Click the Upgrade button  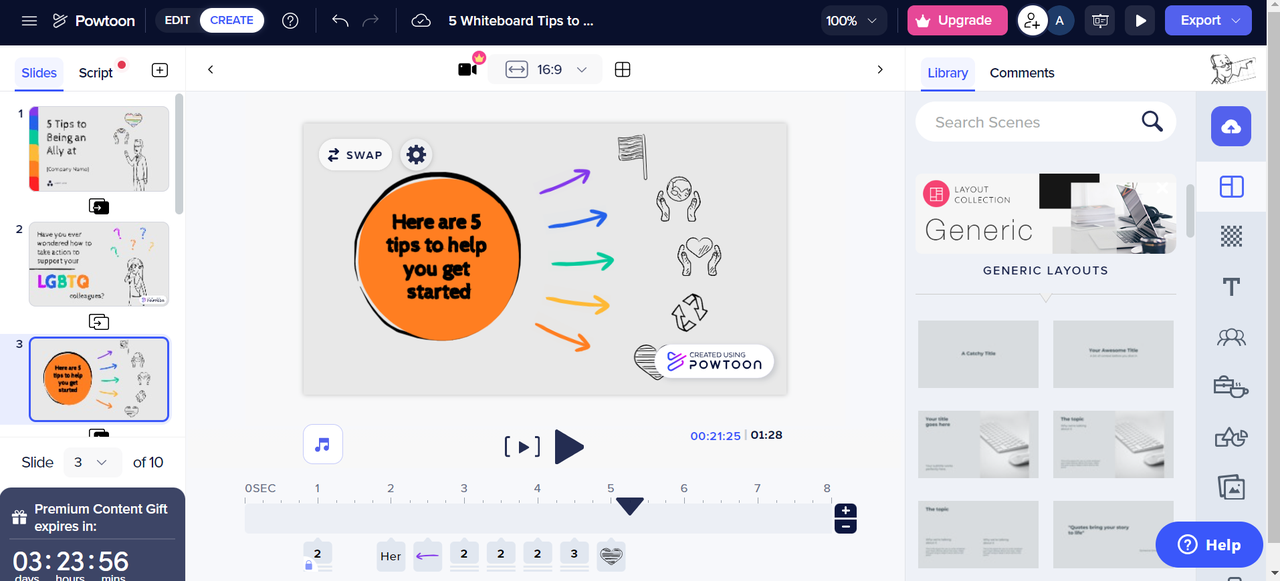click(957, 21)
